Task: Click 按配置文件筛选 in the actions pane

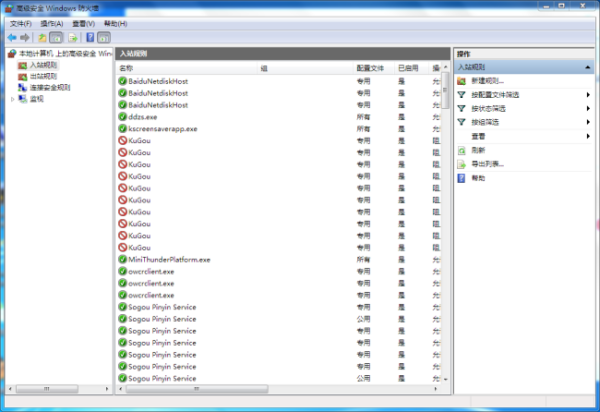Action: pos(495,94)
